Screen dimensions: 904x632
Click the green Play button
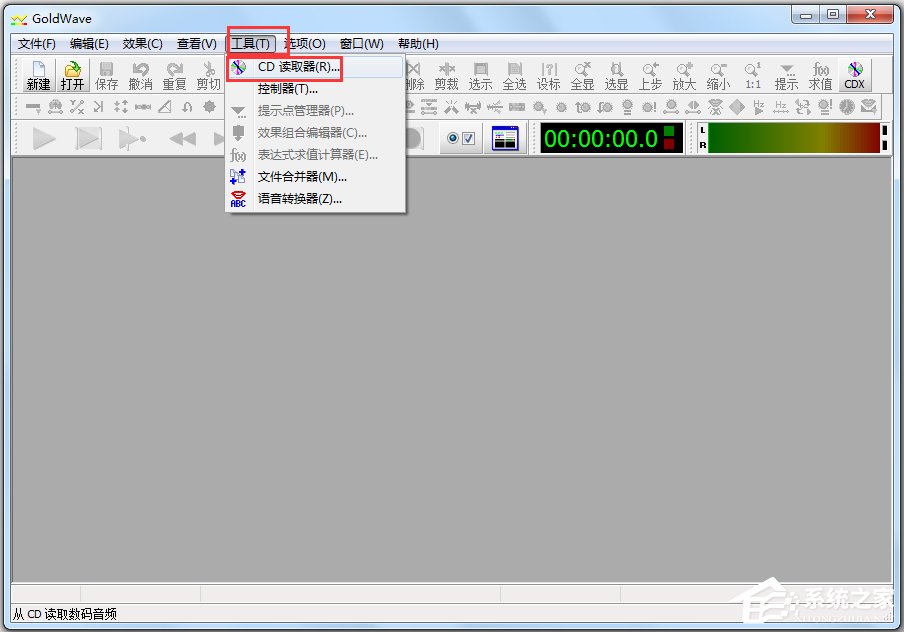point(44,139)
